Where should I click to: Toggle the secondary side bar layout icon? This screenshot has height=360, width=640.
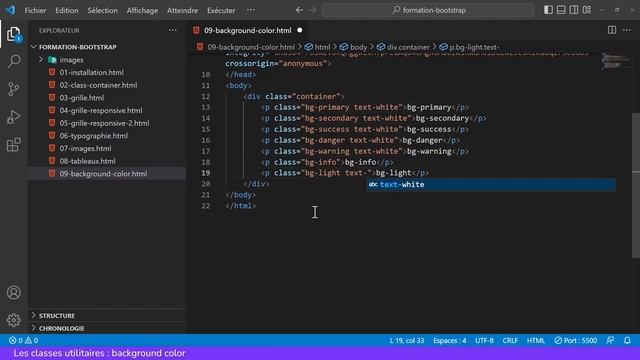click(573, 10)
